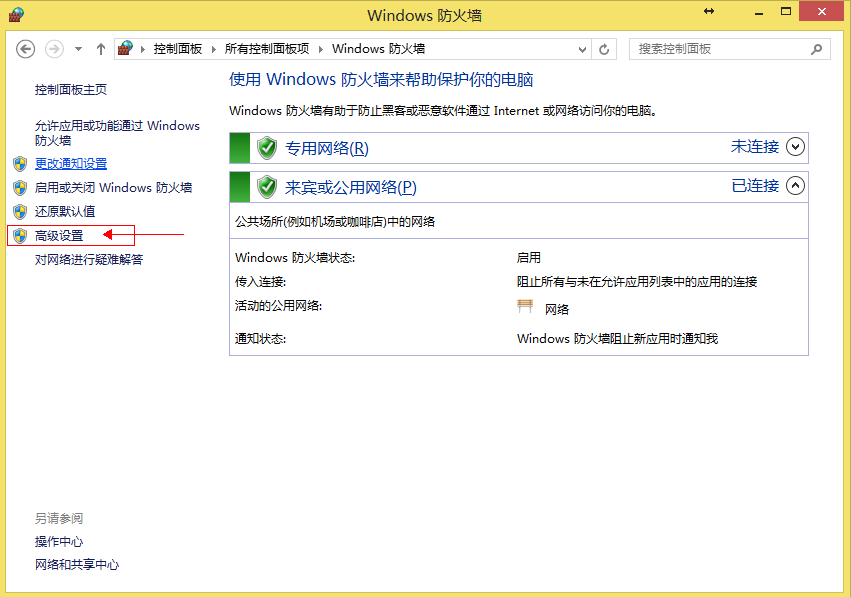Click shield icon beside 高级设置

(20, 236)
